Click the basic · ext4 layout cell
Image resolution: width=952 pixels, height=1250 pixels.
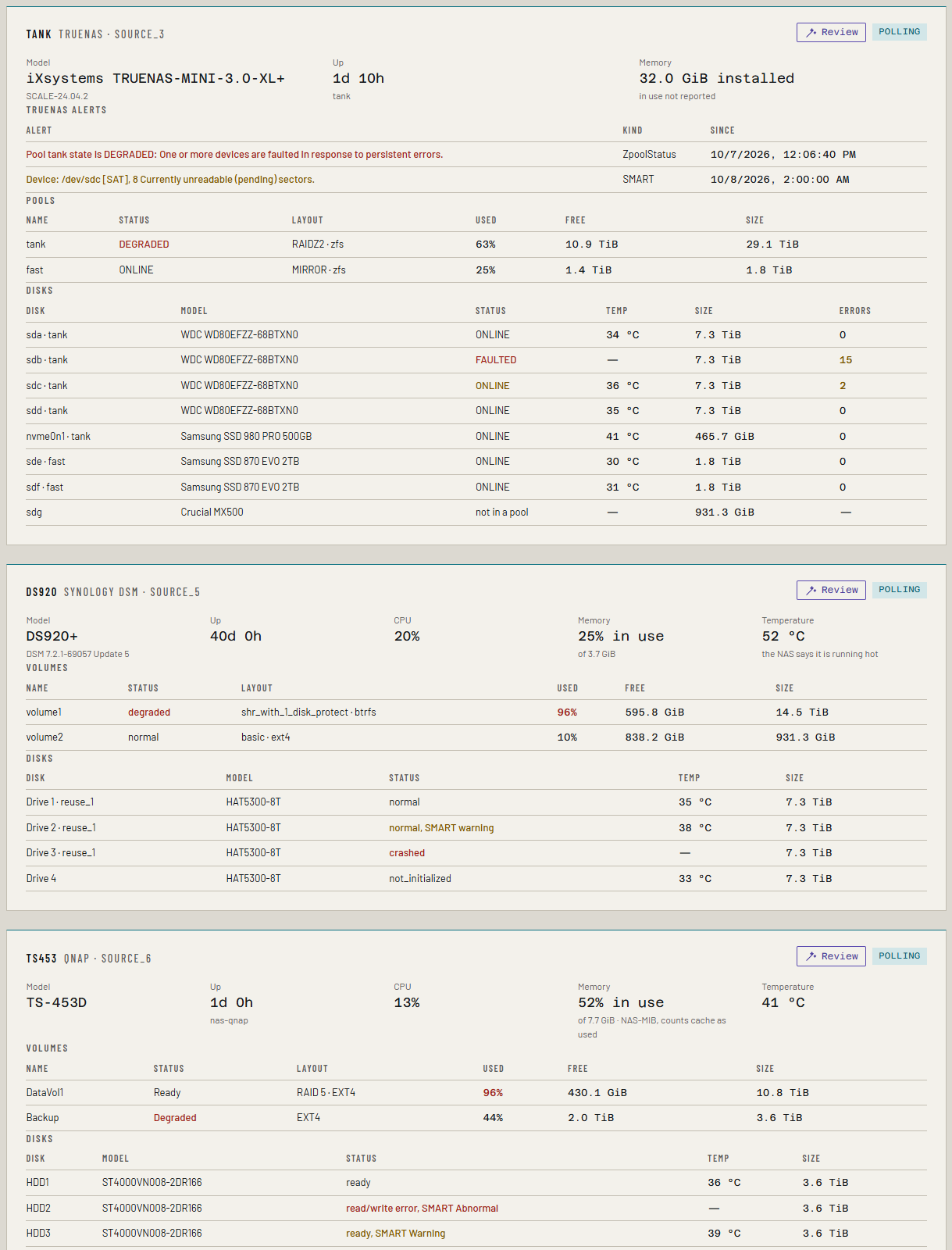[x=266, y=737]
